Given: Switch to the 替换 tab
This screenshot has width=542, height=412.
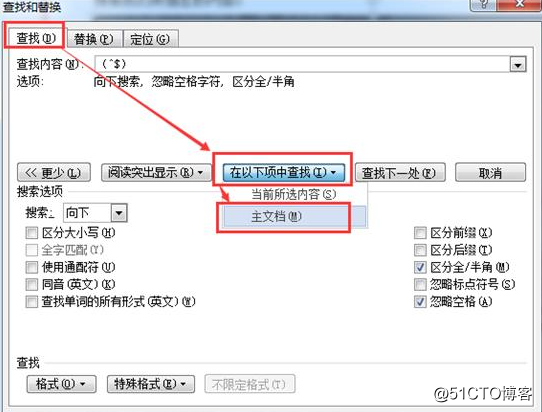Looking at the screenshot, I should pos(94,39).
